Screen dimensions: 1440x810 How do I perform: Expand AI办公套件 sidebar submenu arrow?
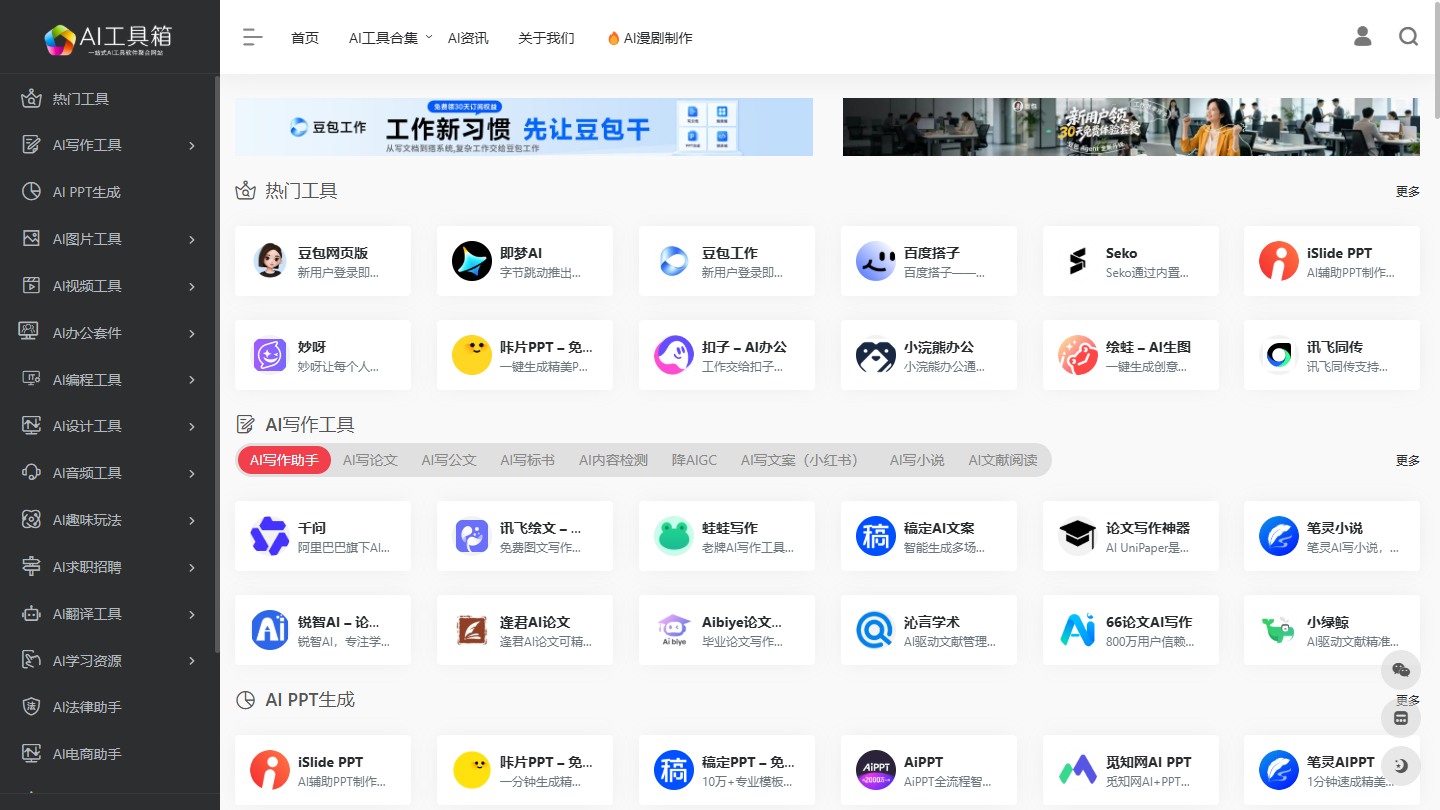pyautogui.click(x=192, y=333)
